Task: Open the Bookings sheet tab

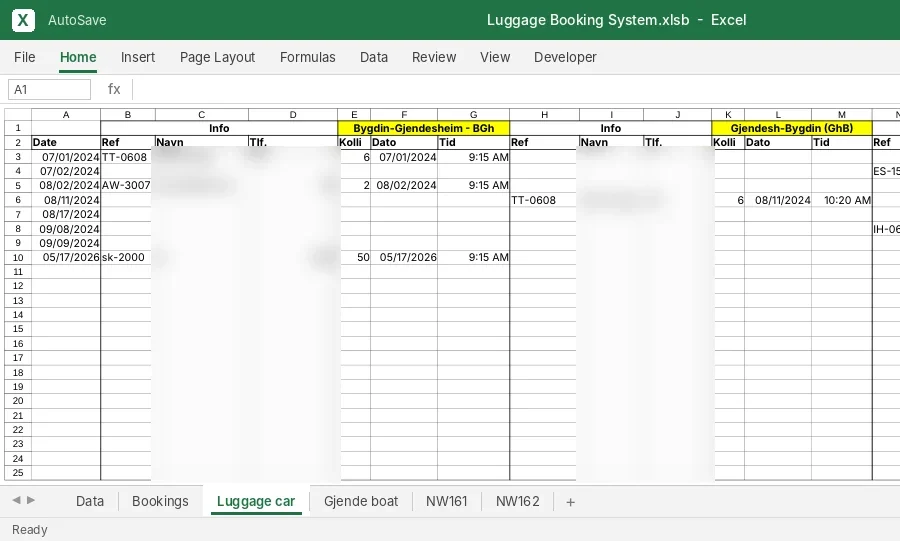Action: click(160, 501)
